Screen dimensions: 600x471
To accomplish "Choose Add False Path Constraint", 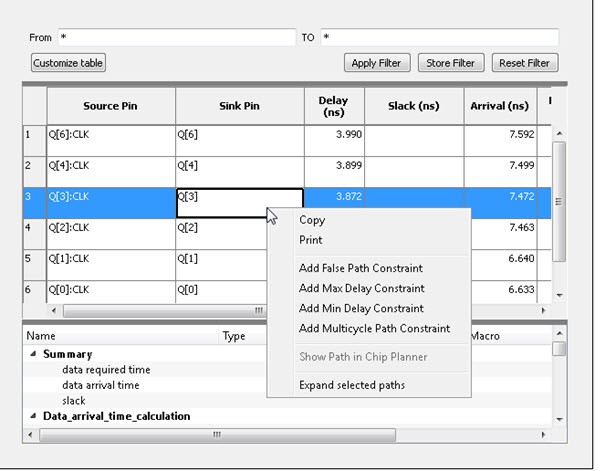I will (x=360, y=268).
